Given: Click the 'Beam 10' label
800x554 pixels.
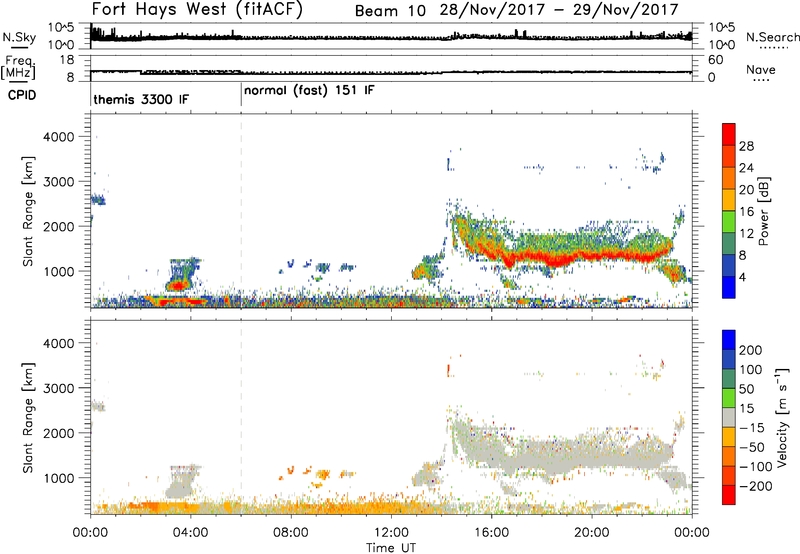Looking at the screenshot, I should pyautogui.click(x=390, y=11).
